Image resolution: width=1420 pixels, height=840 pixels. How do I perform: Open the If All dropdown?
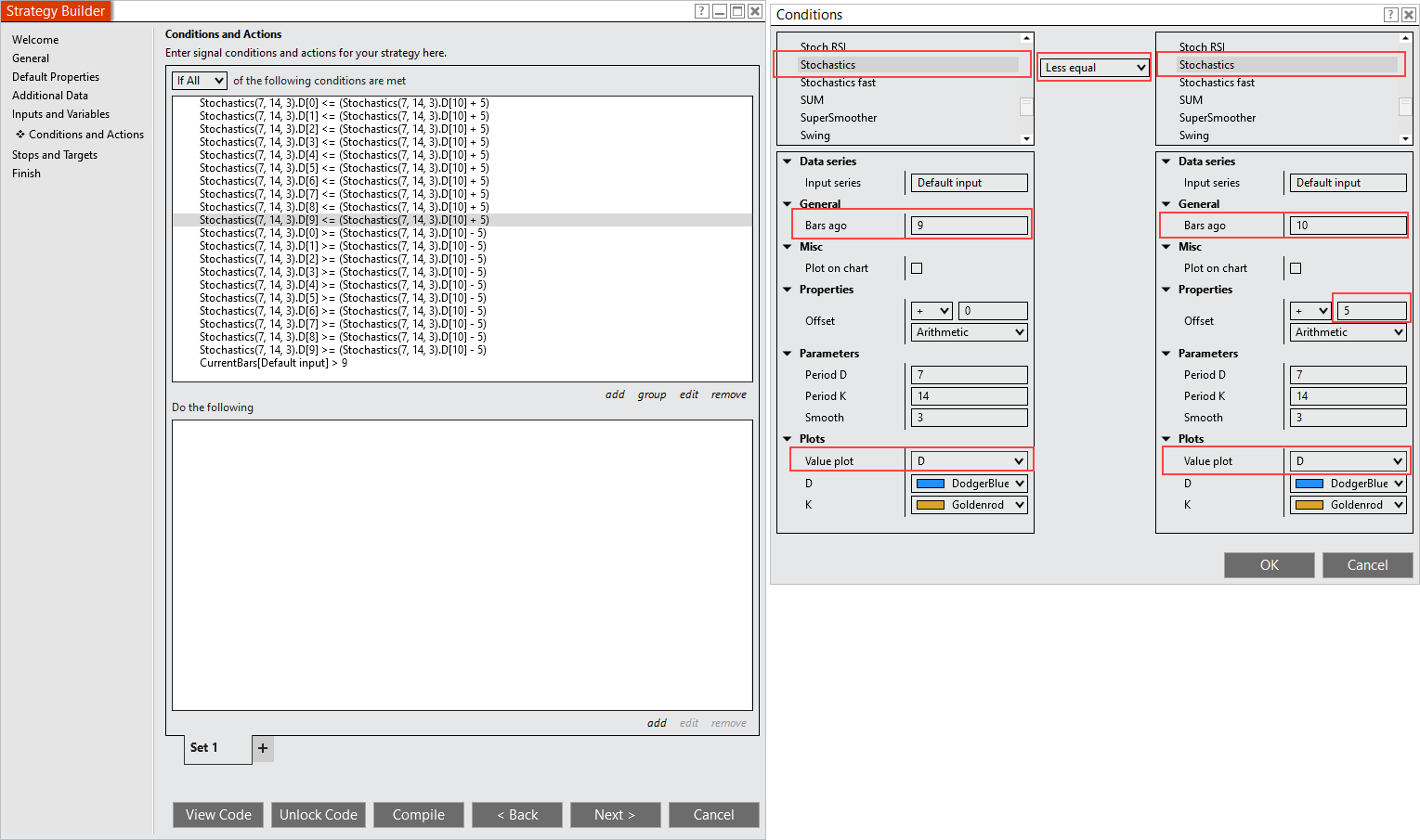click(200, 81)
